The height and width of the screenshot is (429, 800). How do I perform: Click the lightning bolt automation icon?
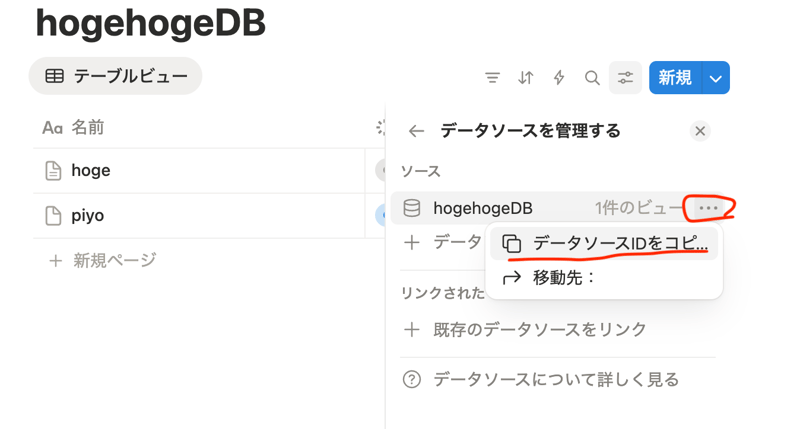pos(559,78)
